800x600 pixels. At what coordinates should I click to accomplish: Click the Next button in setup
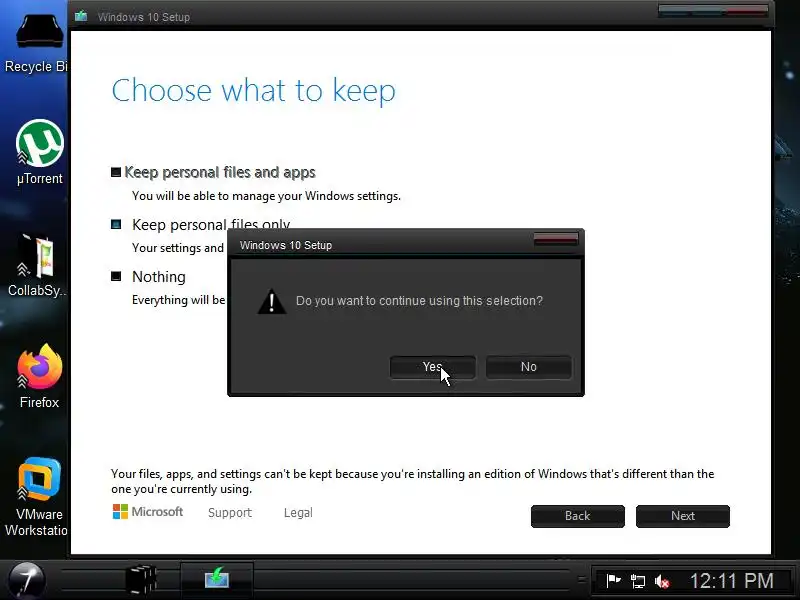click(x=683, y=516)
